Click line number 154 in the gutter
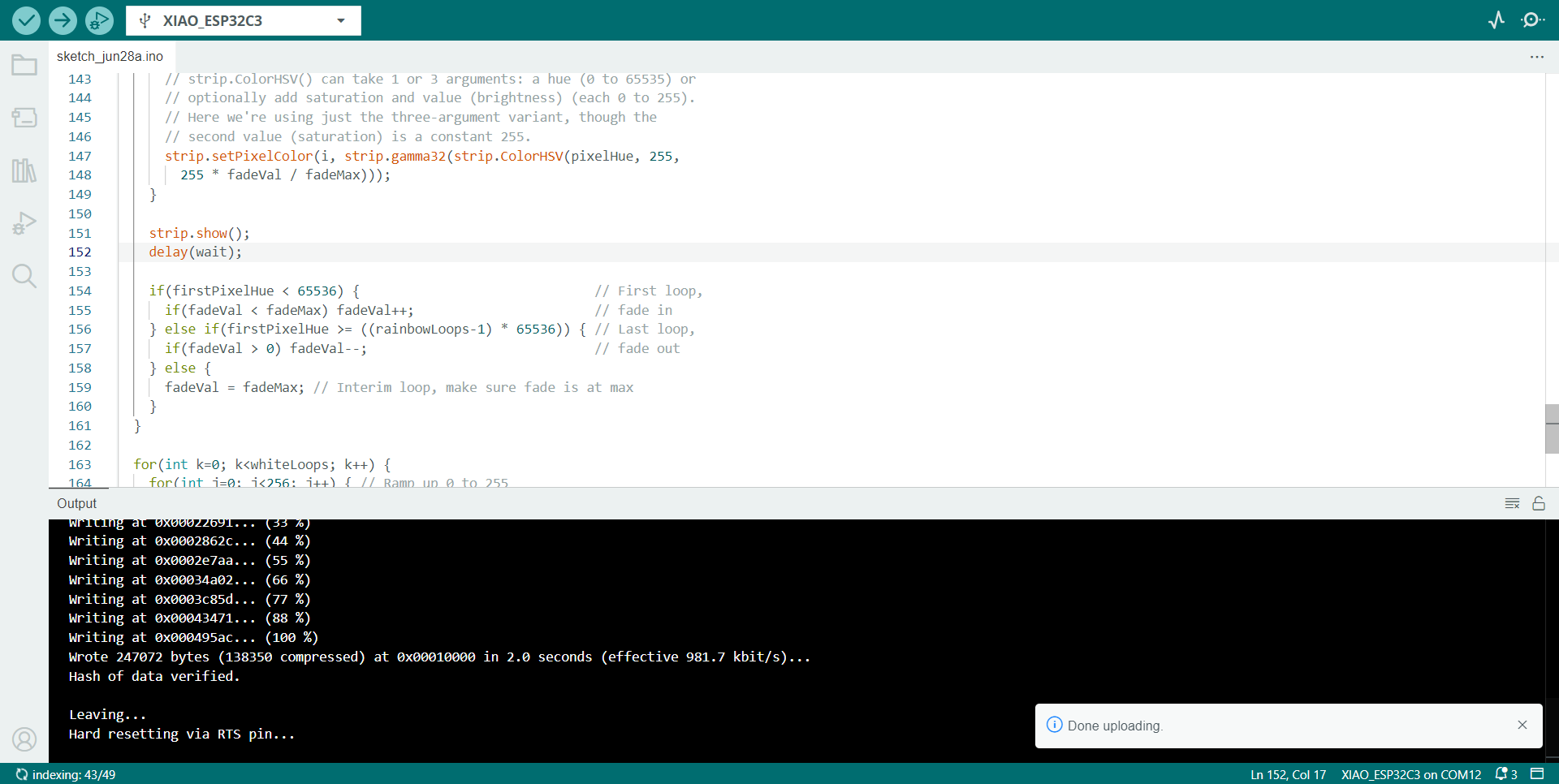This screenshot has width=1559, height=784. pyautogui.click(x=80, y=291)
